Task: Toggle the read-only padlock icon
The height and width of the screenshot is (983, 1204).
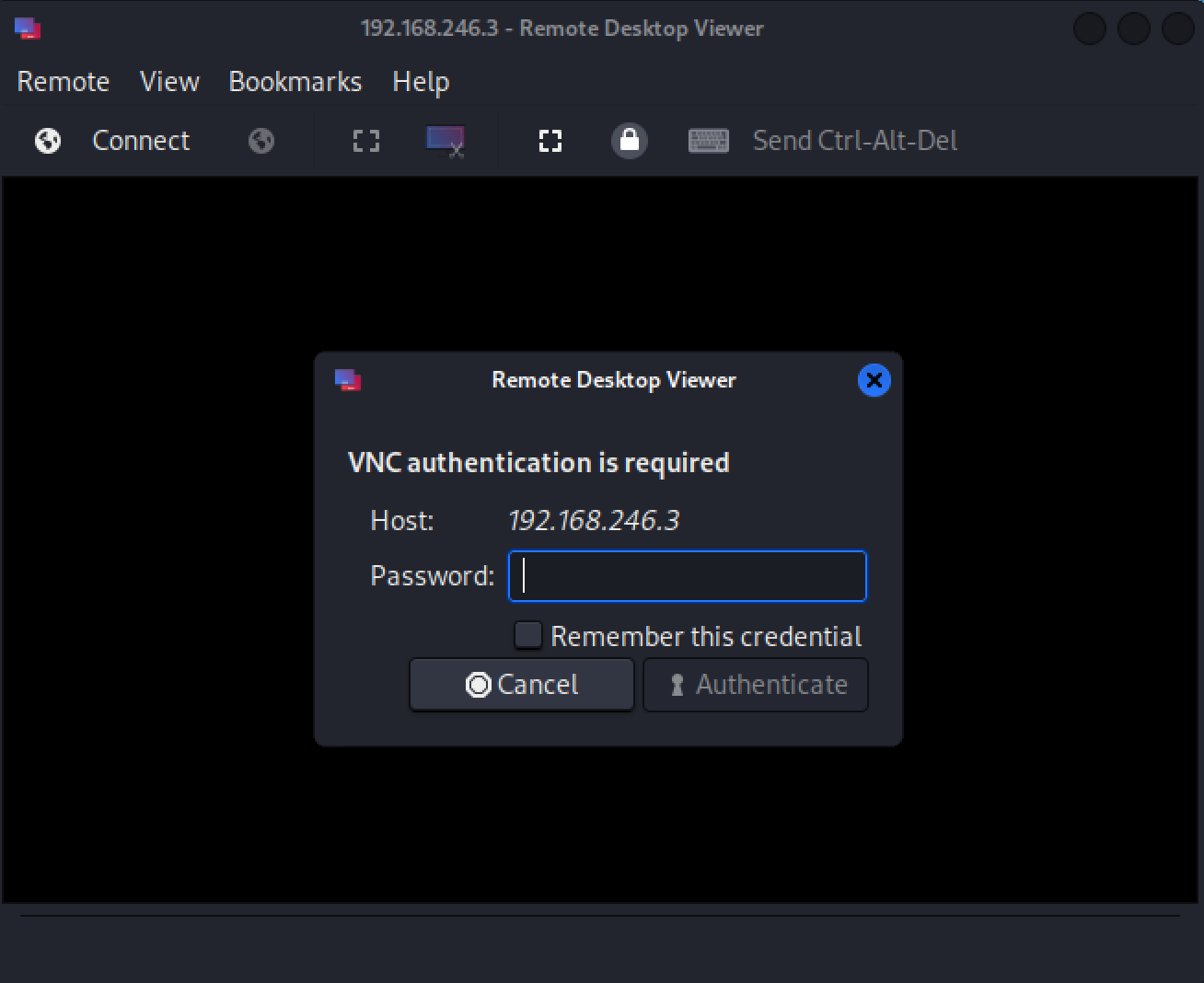Action: coord(630,141)
